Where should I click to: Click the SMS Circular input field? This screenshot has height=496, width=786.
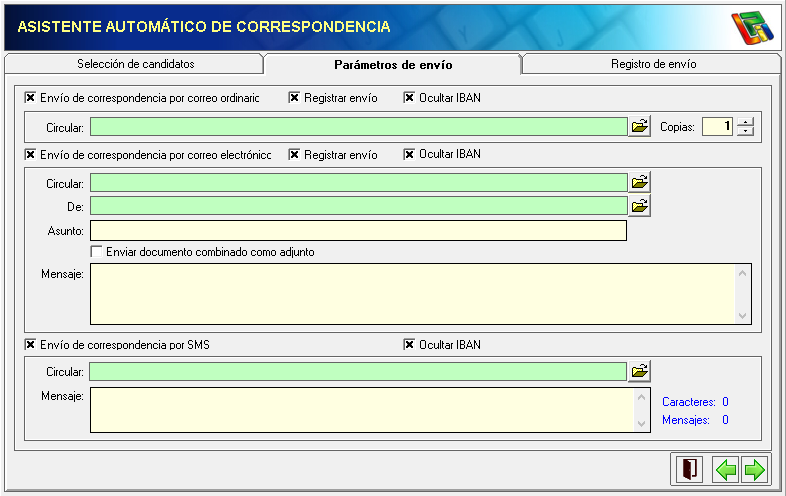click(x=358, y=372)
